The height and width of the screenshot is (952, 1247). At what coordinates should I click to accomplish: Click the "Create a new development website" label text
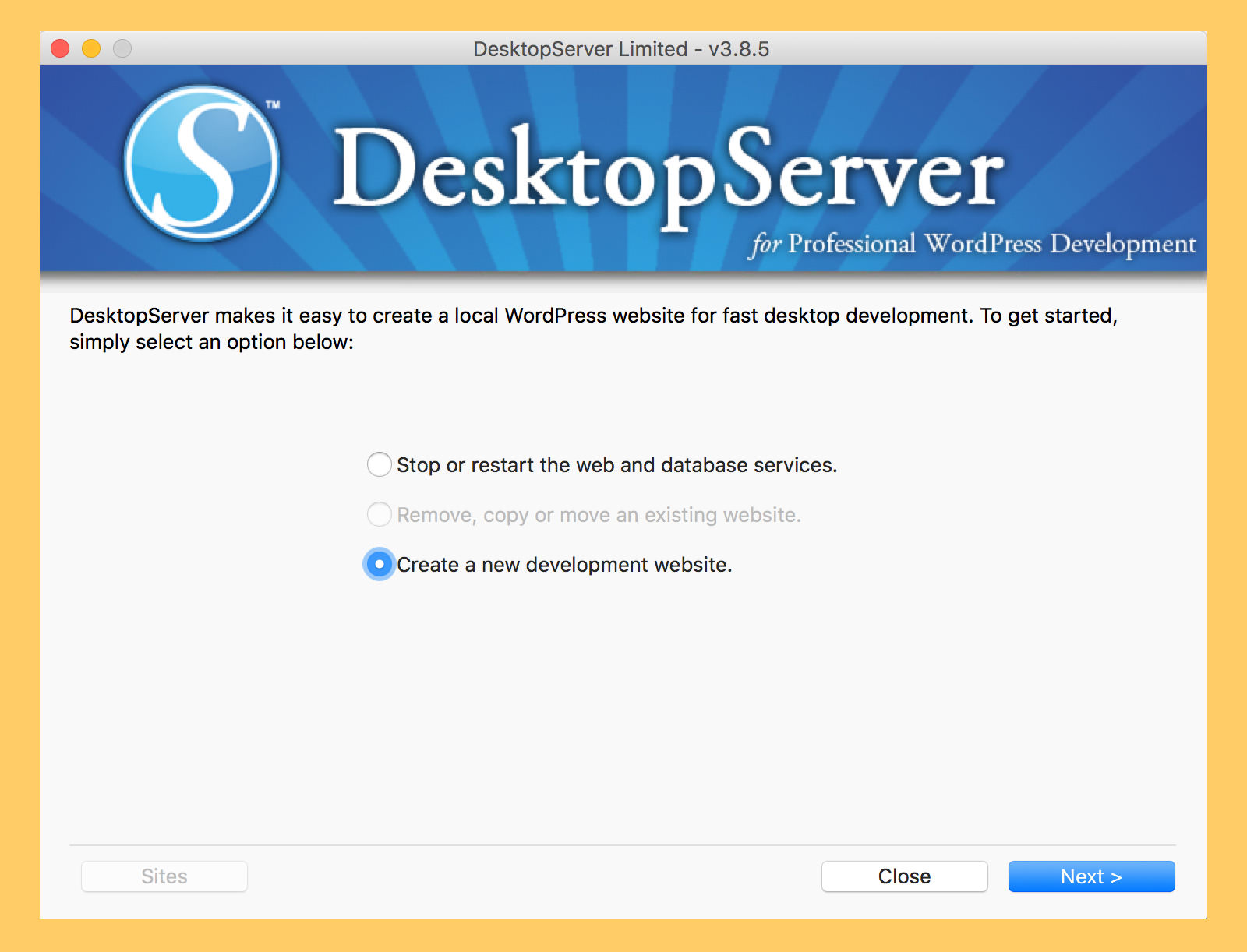(x=563, y=565)
